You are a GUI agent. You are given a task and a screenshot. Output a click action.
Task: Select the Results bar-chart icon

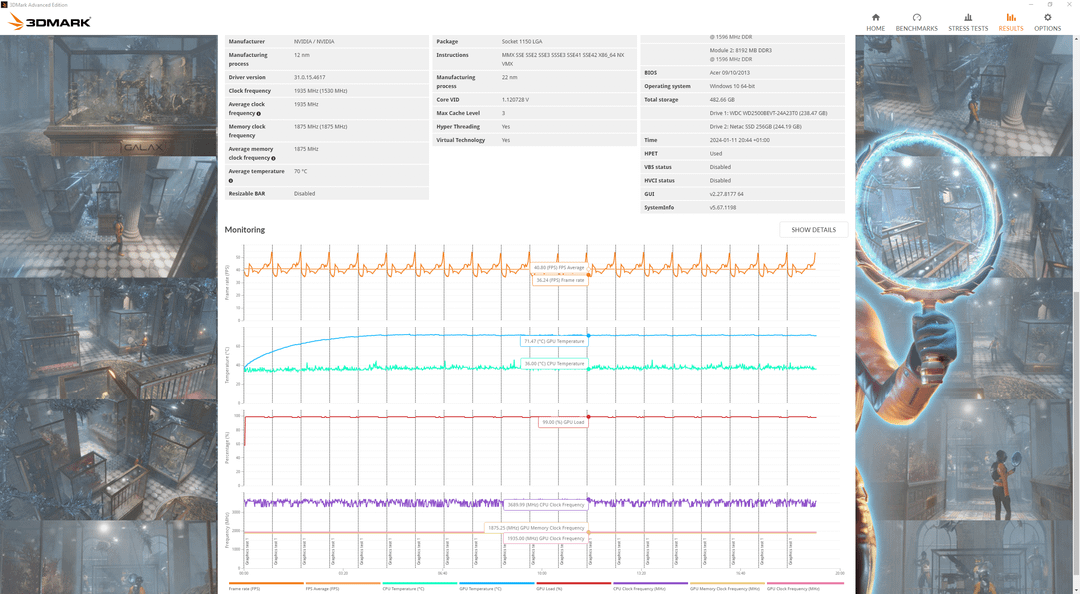click(x=1010, y=17)
